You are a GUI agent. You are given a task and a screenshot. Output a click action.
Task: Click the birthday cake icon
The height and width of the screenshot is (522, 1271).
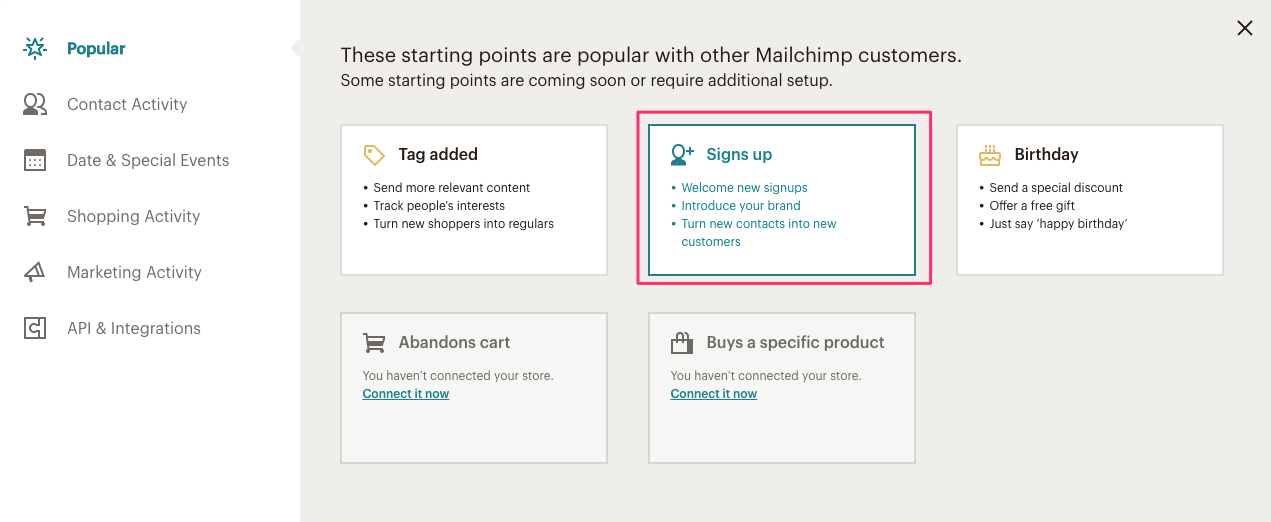[989, 155]
